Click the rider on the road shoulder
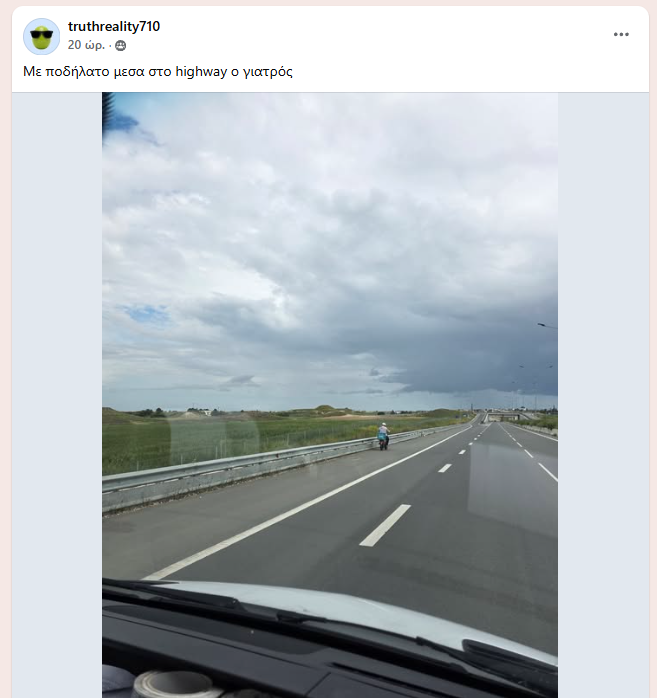 tap(383, 436)
